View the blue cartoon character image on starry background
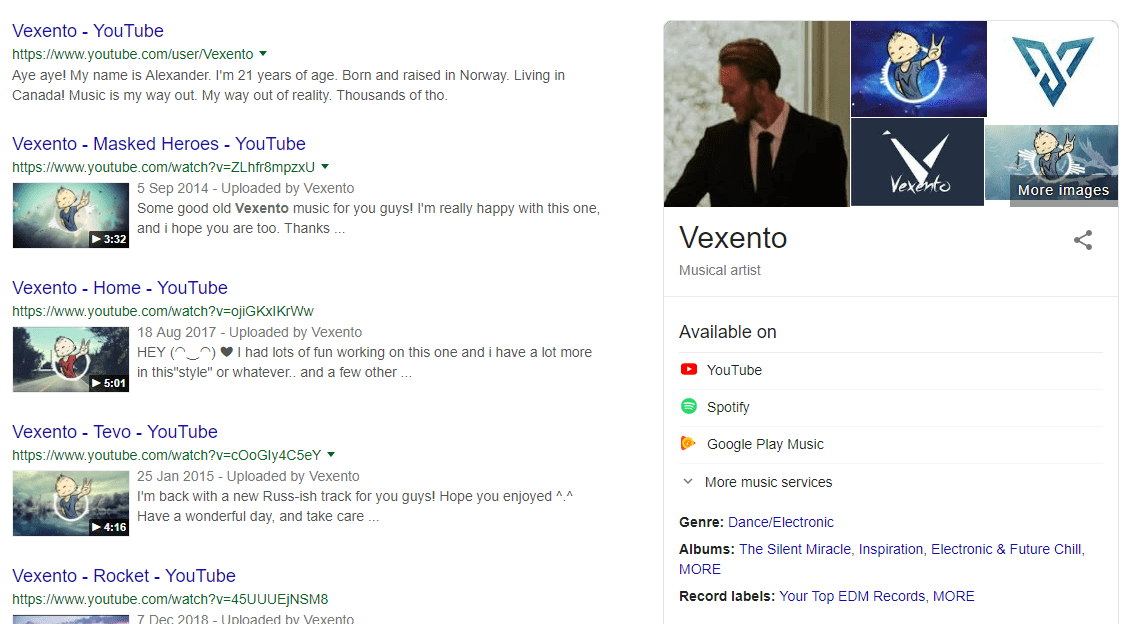This screenshot has width=1134, height=624. (x=918, y=69)
